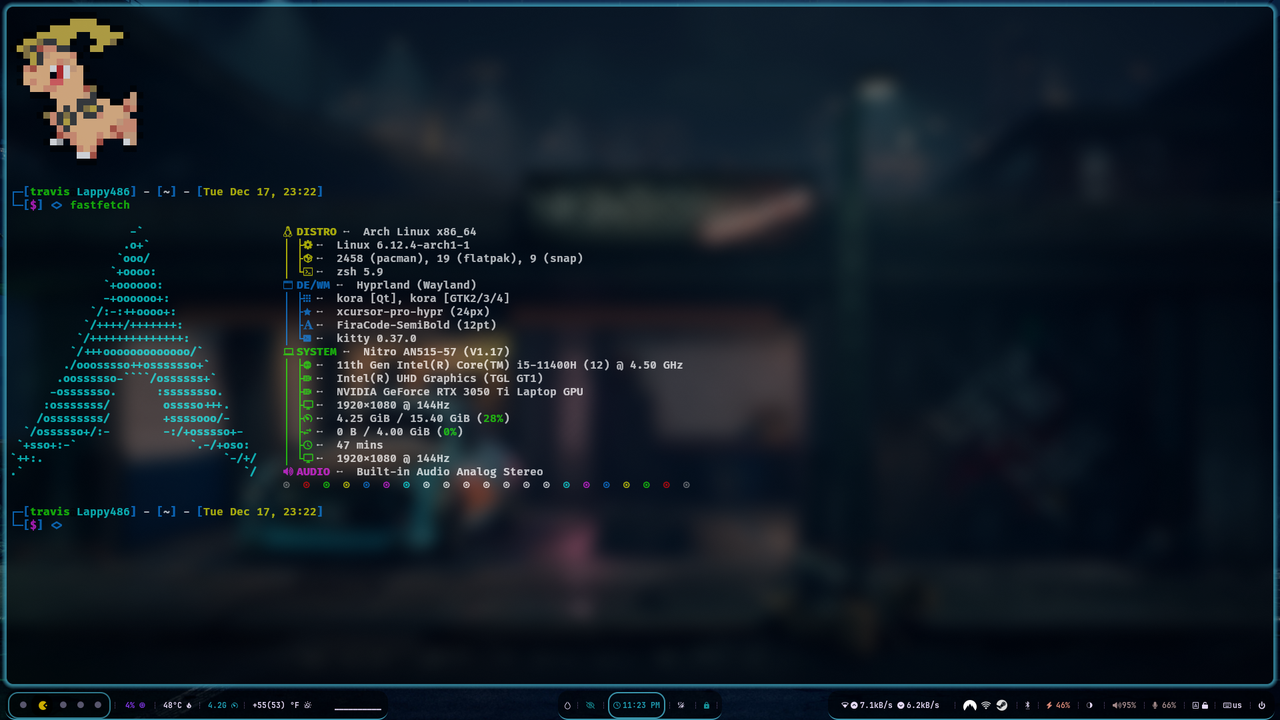This screenshot has height=720, width=1280.
Task: Mute the microphone 66% module
Action: pyautogui.click(x=1164, y=705)
